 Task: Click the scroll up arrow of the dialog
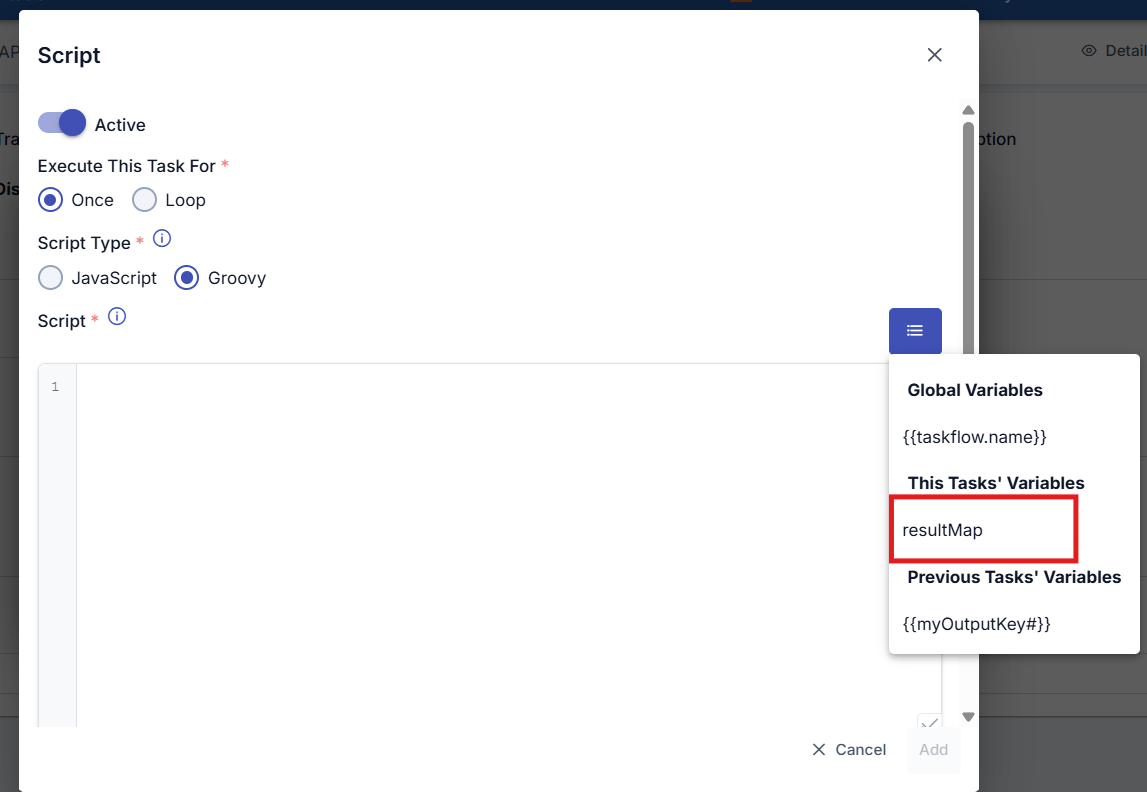pos(967,110)
